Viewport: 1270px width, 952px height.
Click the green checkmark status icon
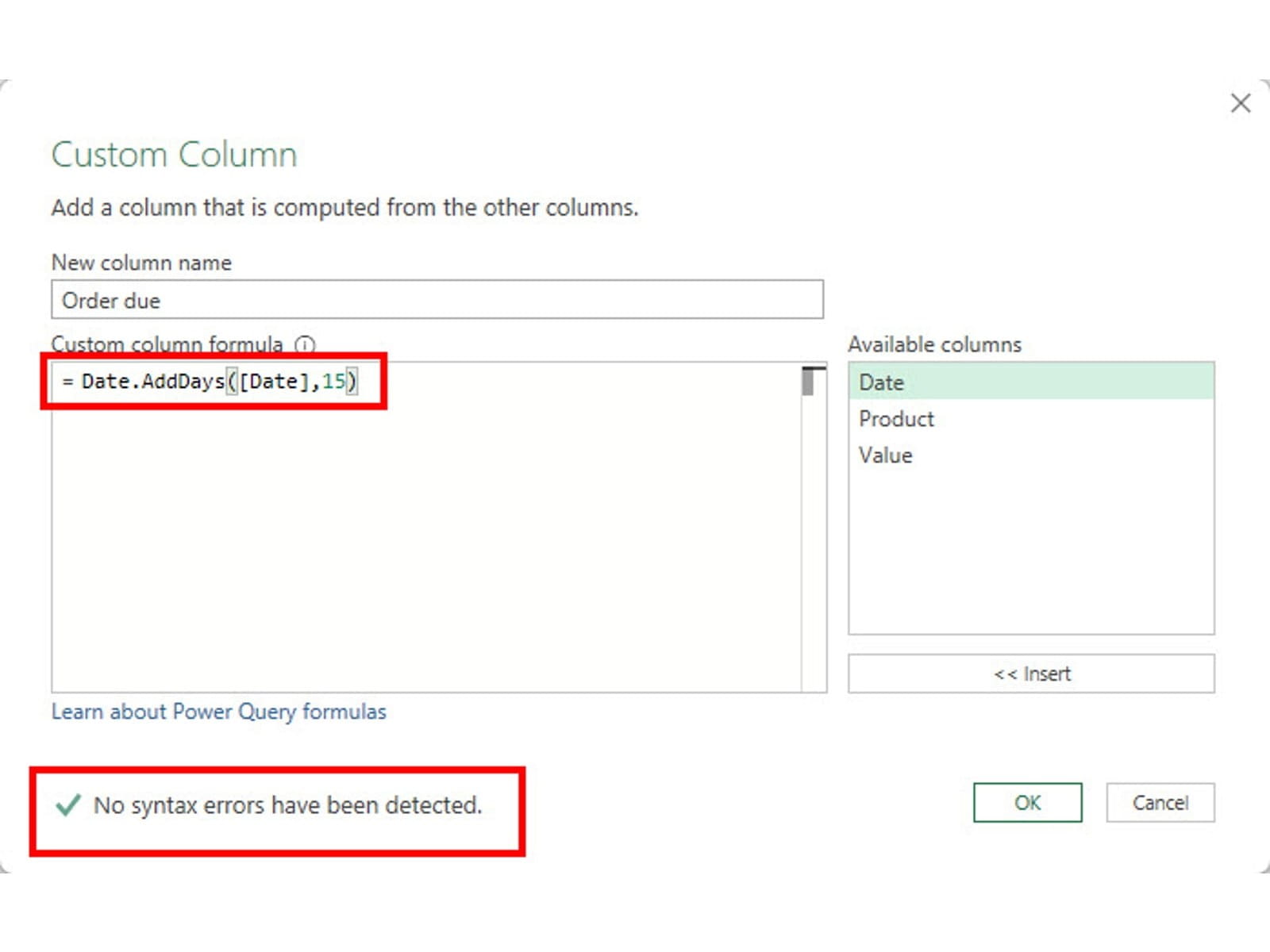point(68,805)
